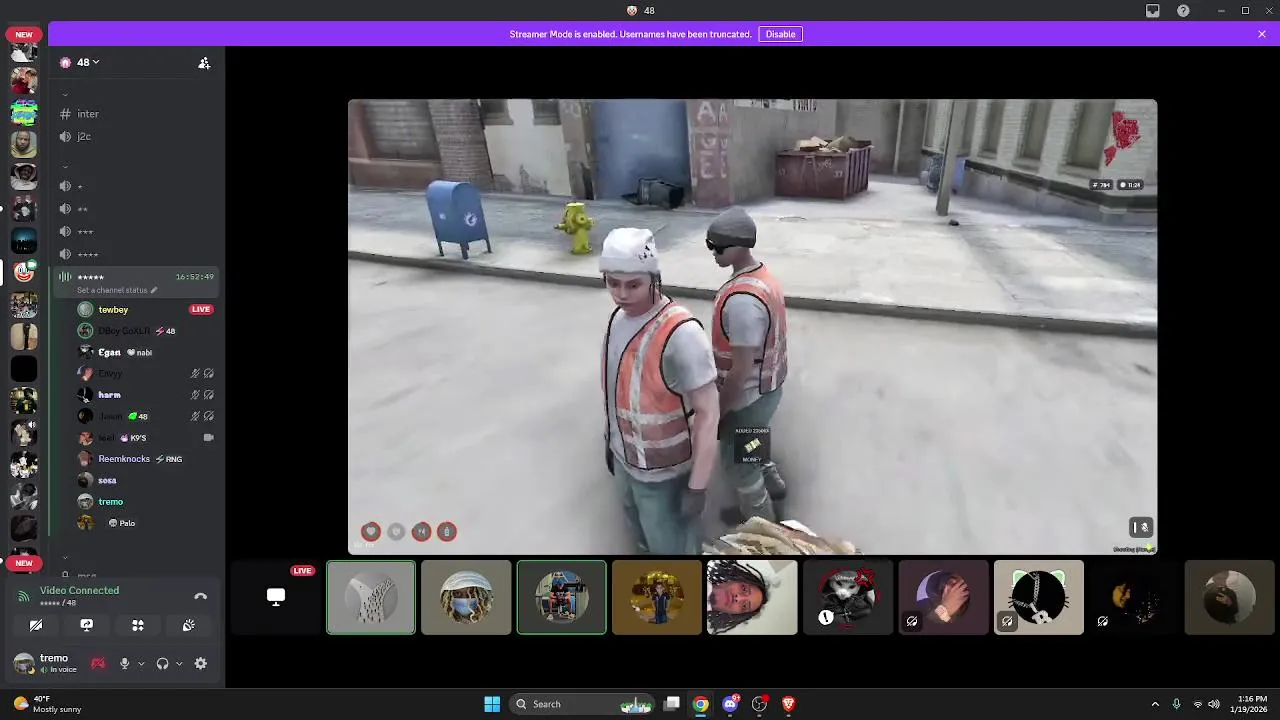
Task: Toggle screen sharing in the voice panel
Action: point(87,625)
